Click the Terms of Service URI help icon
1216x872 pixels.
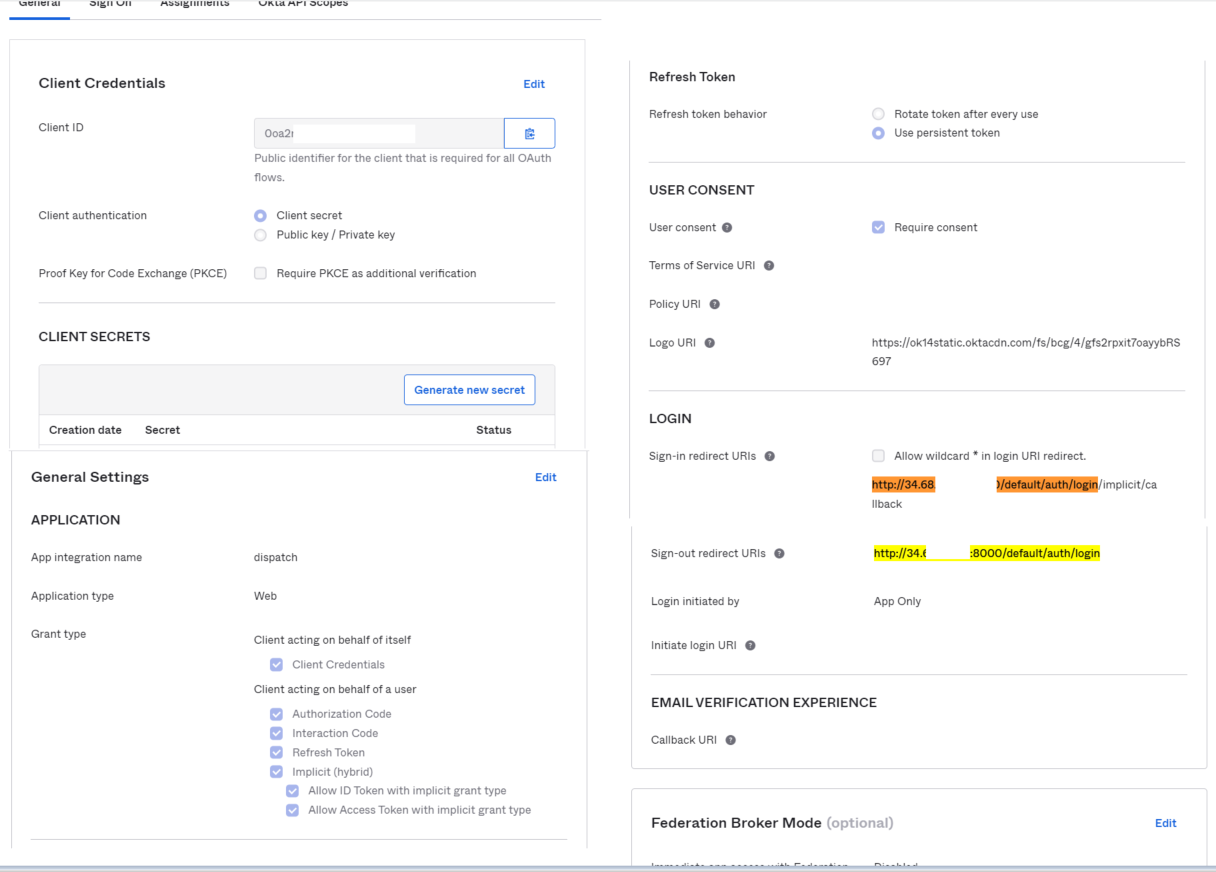[768, 265]
